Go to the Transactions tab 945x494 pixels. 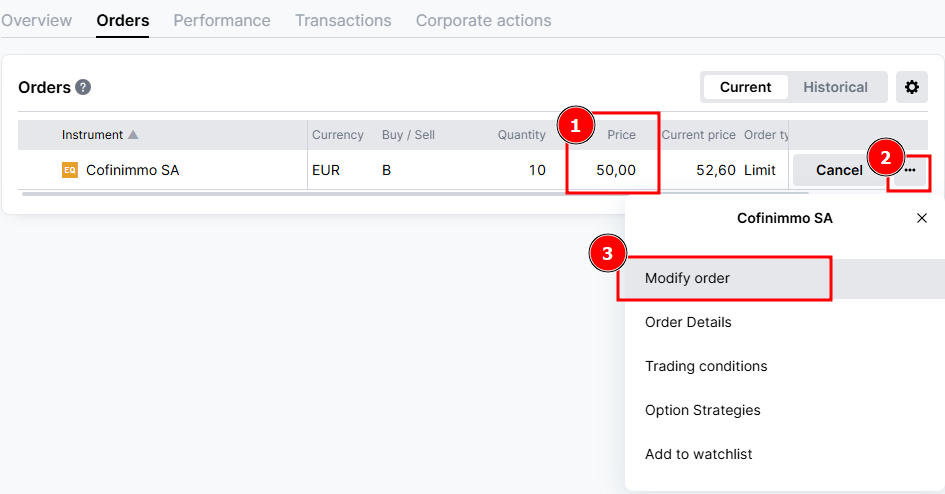tap(343, 20)
